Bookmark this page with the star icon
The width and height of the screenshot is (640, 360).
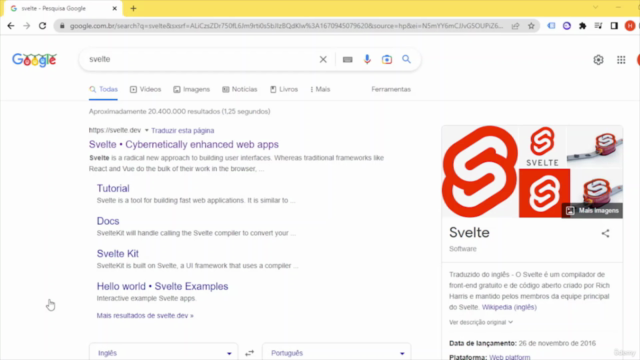point(531,26)
